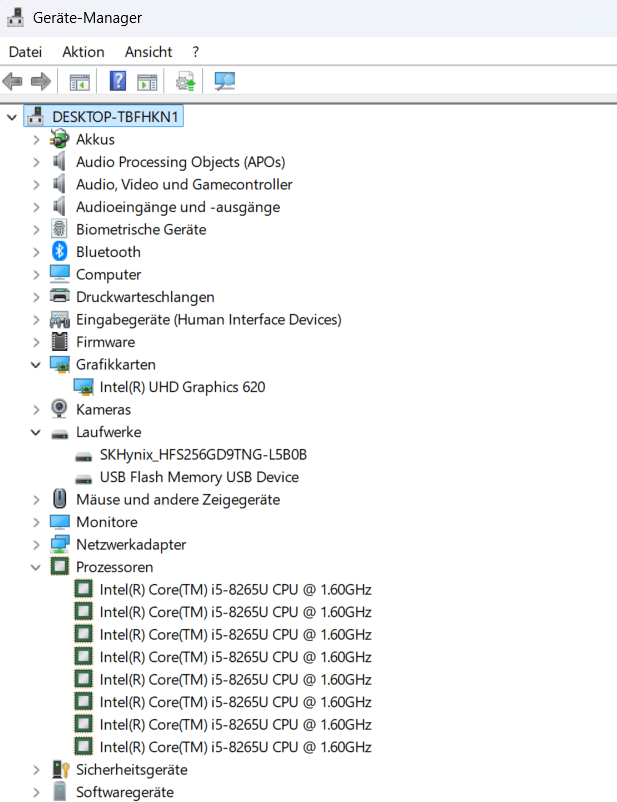
Task: Select the Netzwerkadapter label
Action: pyautogui.click(x=131, y=545)
